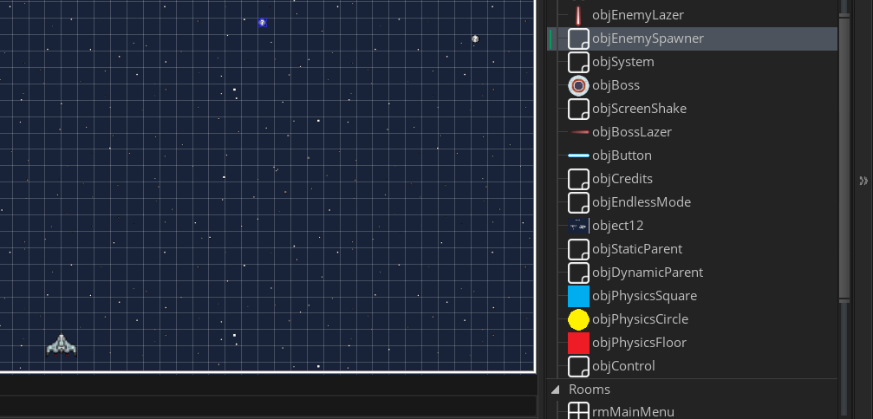Select objPhysicsSquare in the asset tree
Image resolution: width=873 pixels, height=419 pixels.
click(645, 296)
